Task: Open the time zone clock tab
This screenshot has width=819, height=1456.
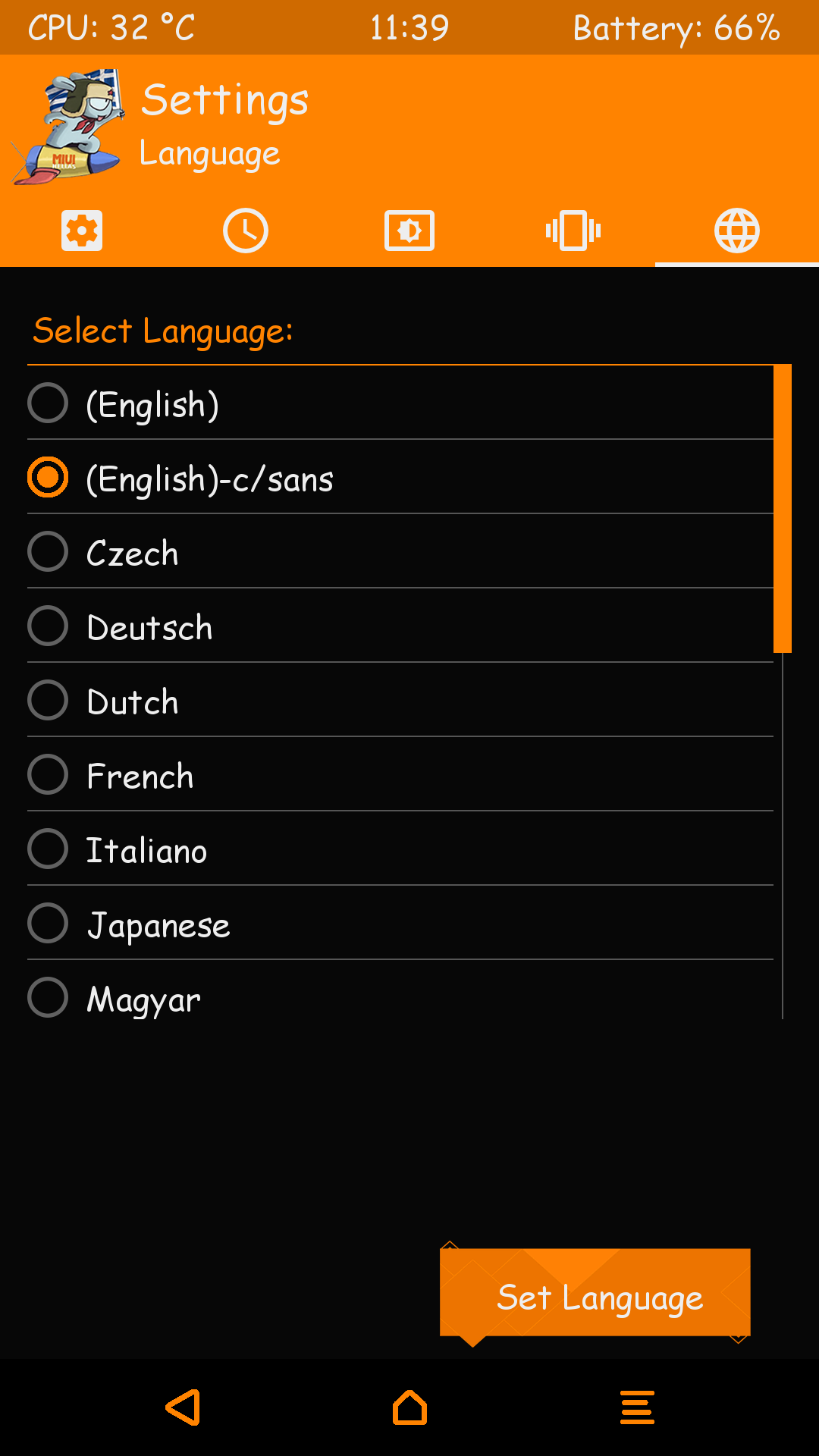Action: [246, 231]
